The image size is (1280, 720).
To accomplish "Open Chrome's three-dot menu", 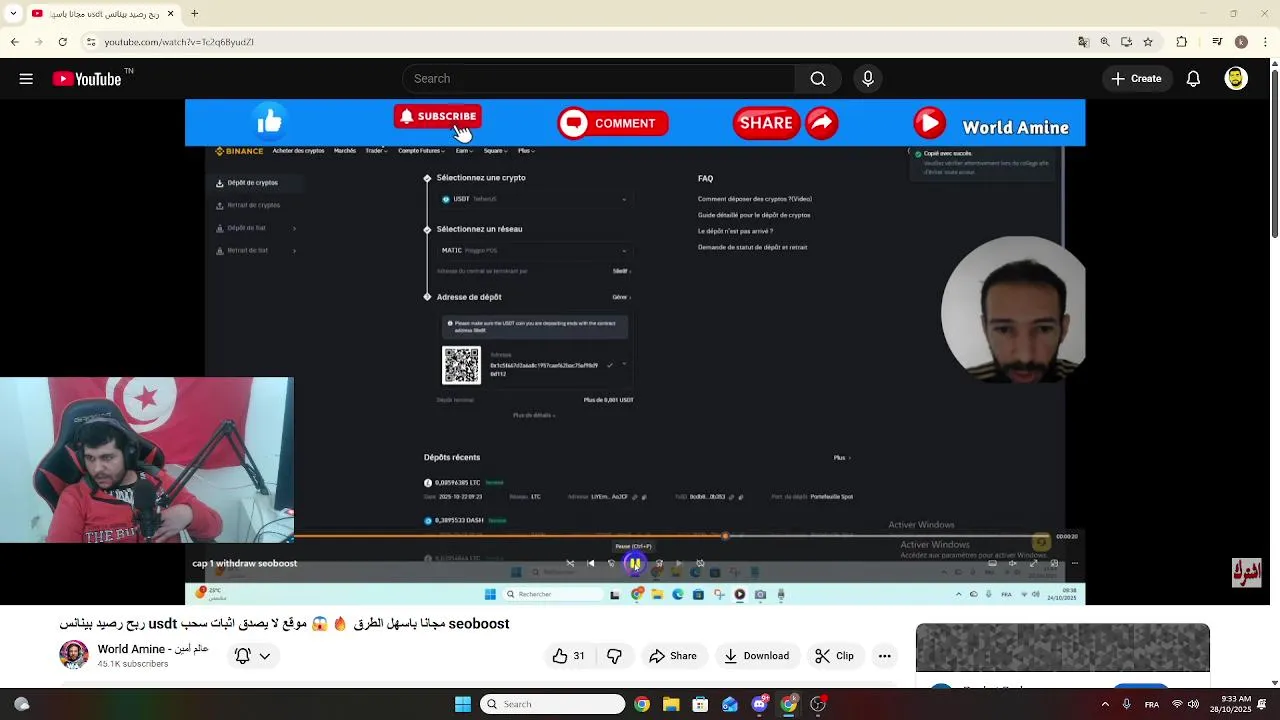I will tap(1266, 42).
